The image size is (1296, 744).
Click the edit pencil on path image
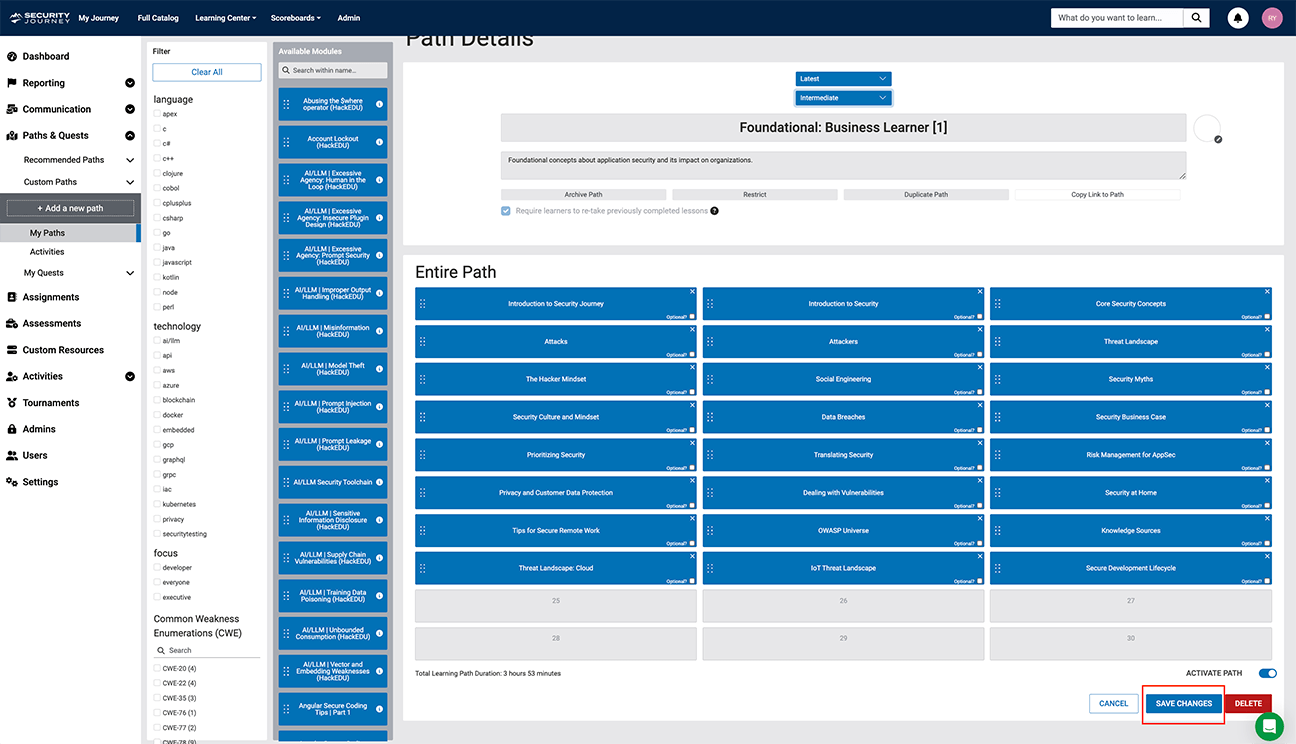coord(1217,140)
